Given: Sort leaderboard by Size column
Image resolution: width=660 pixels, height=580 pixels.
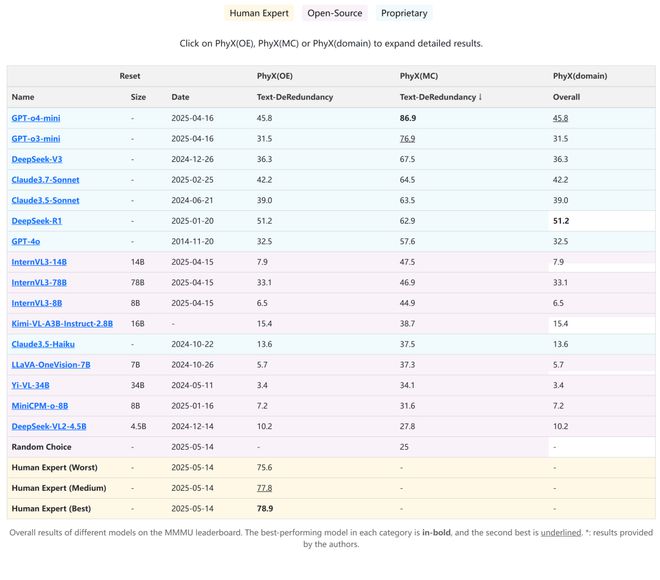Looking at the screenshot, I should (138, 97).
